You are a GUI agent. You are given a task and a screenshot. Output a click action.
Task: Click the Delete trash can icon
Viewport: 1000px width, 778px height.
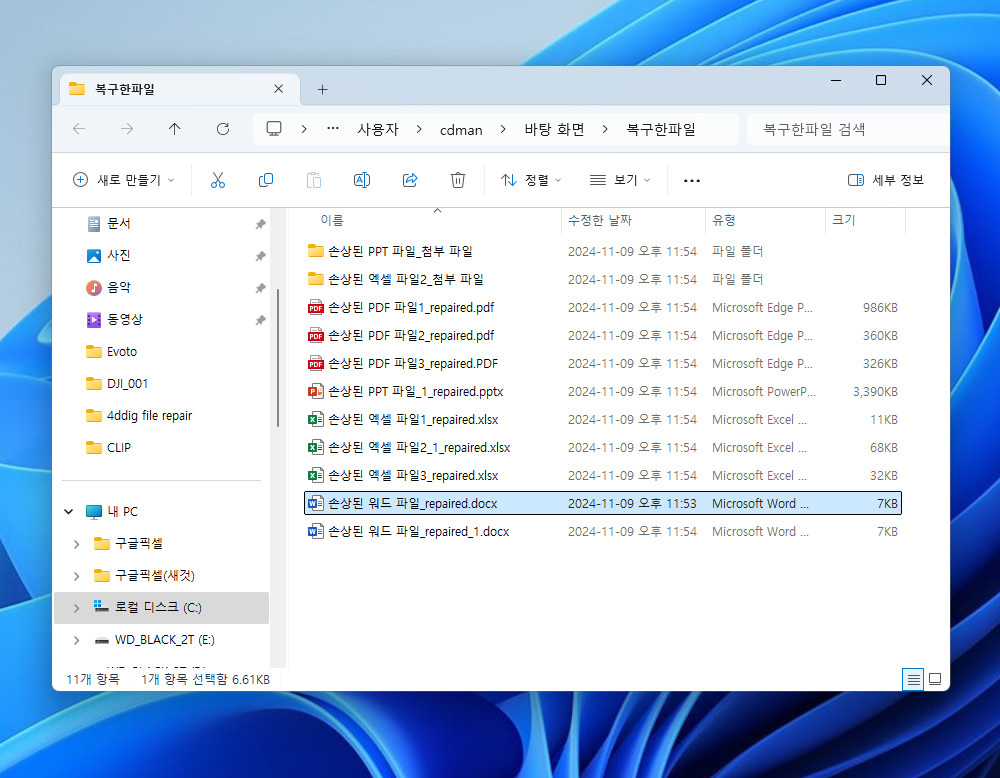pos(458,180)
